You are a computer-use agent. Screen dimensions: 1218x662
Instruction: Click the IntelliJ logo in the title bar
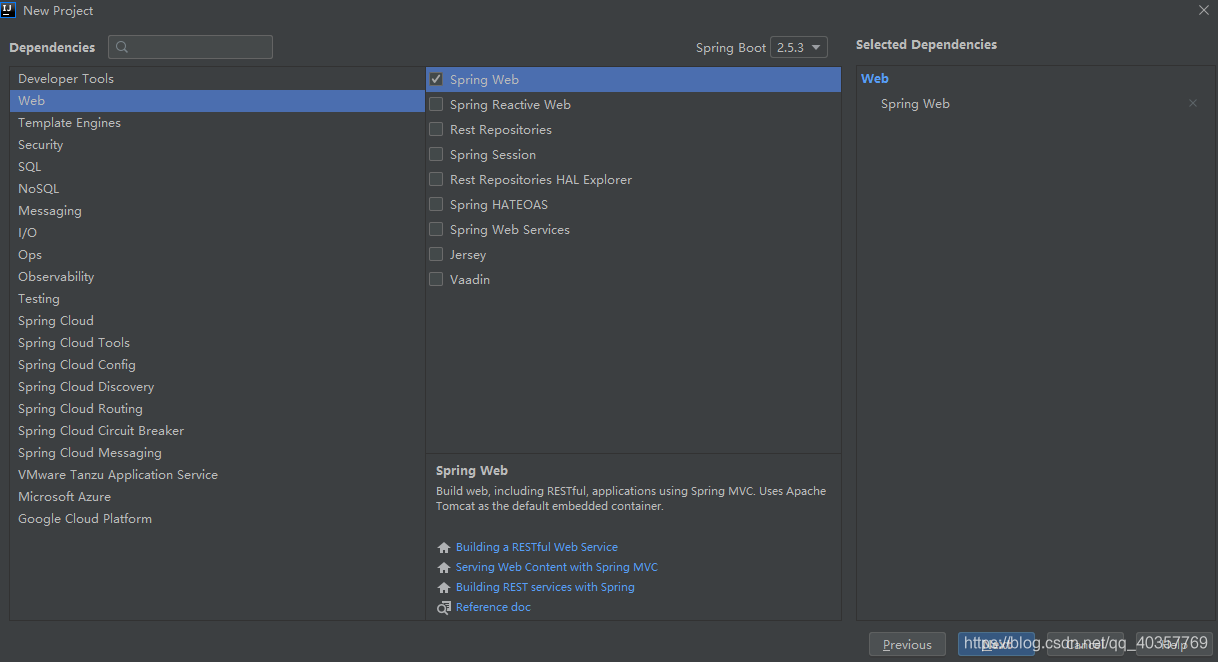(8, 10)
